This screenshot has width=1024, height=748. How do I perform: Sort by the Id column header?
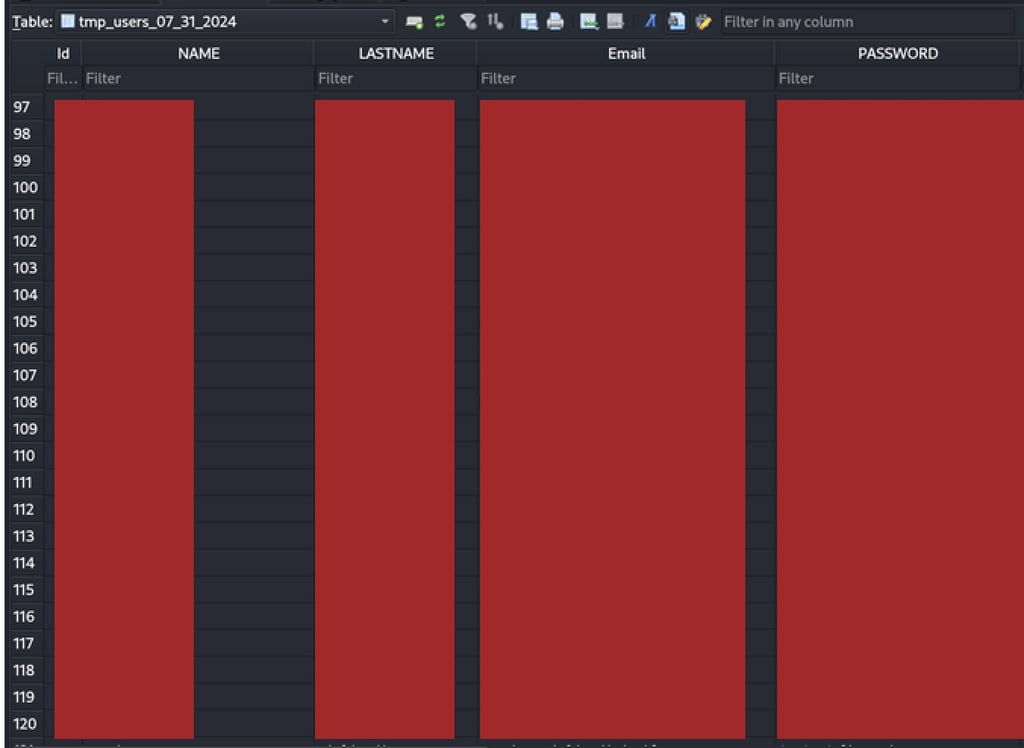[x=63, y=54]
